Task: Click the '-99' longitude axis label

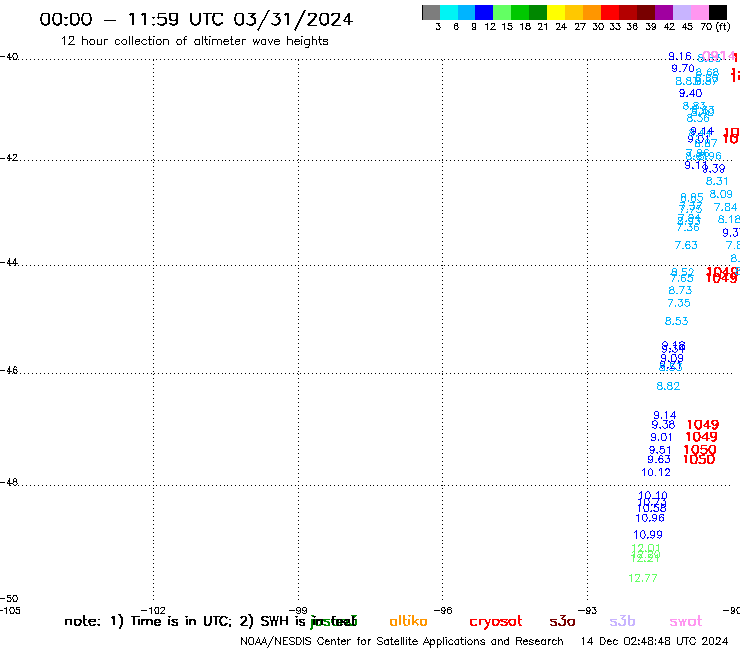Action: pos(298,610)
